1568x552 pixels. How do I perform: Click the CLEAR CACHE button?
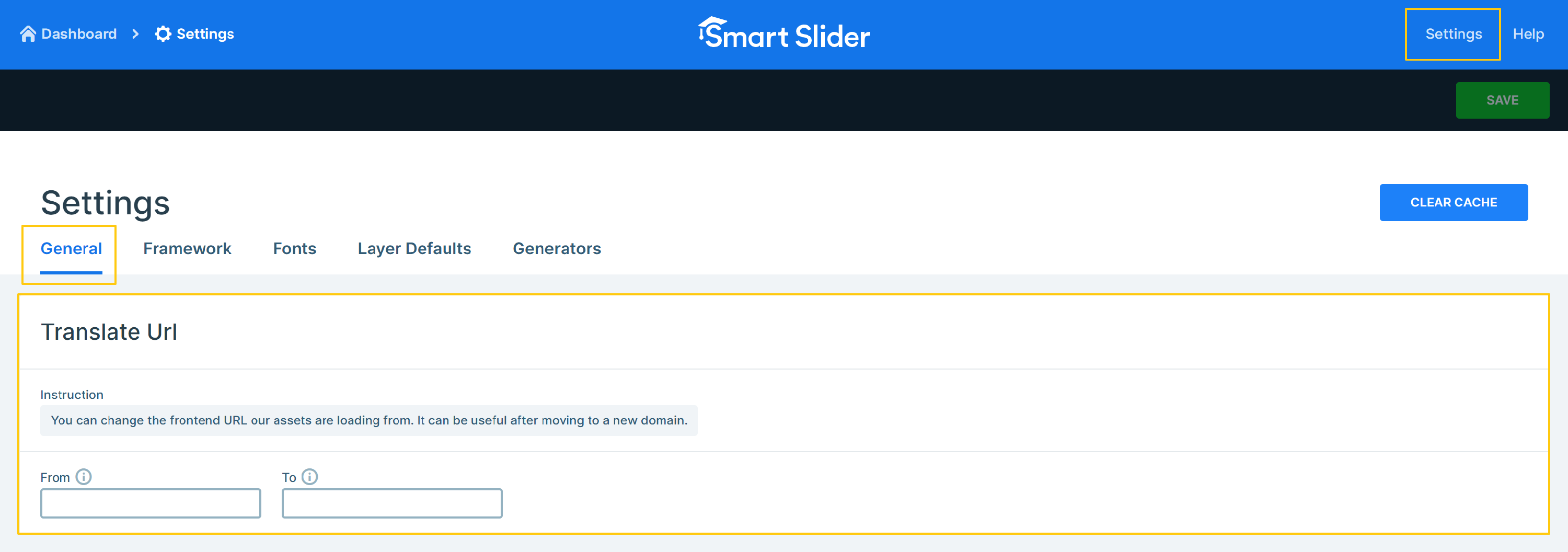click(x=1454, y=203)
